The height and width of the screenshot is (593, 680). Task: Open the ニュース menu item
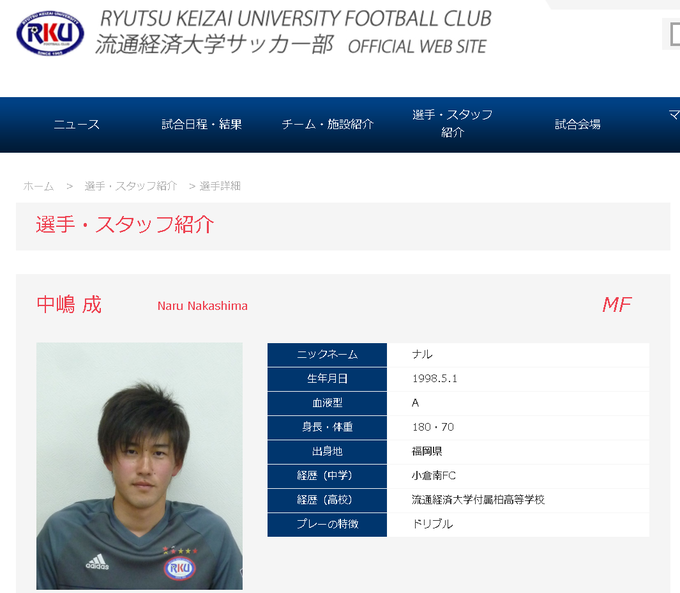click(x=77, y=124)
